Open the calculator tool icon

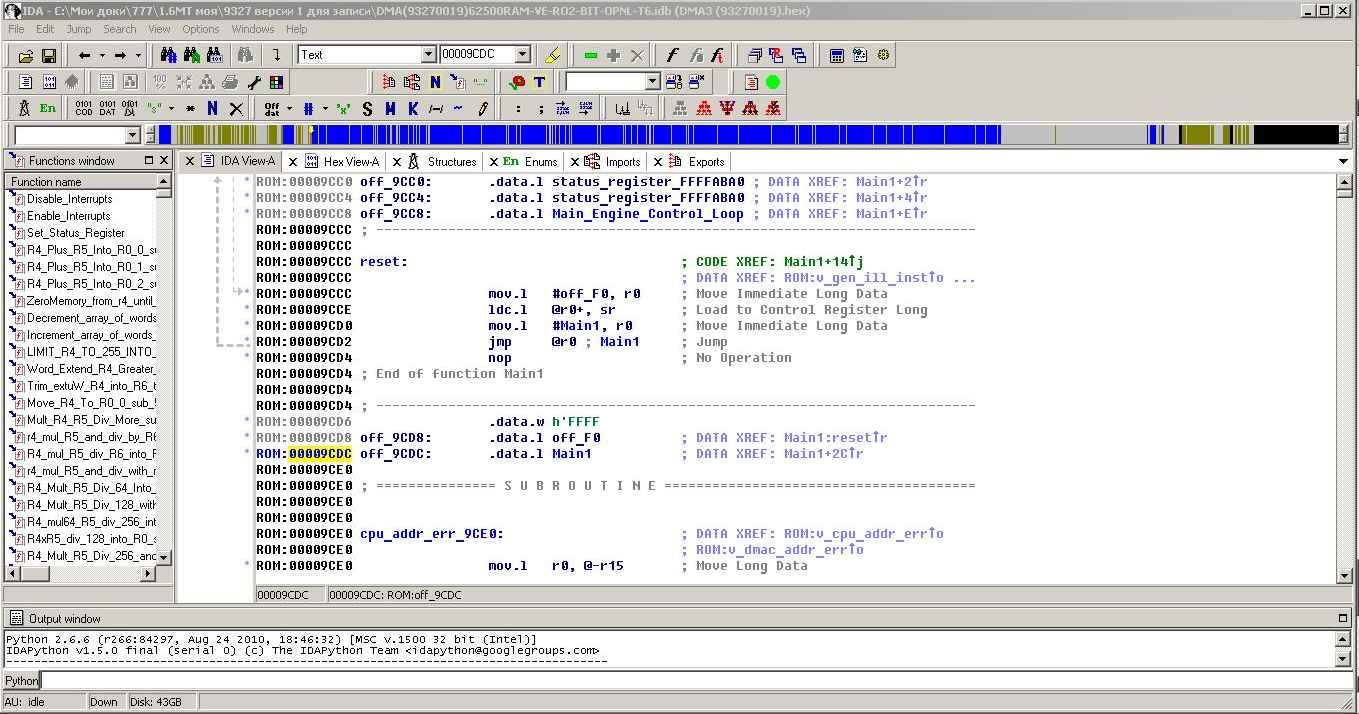click(x=837, y=56)
